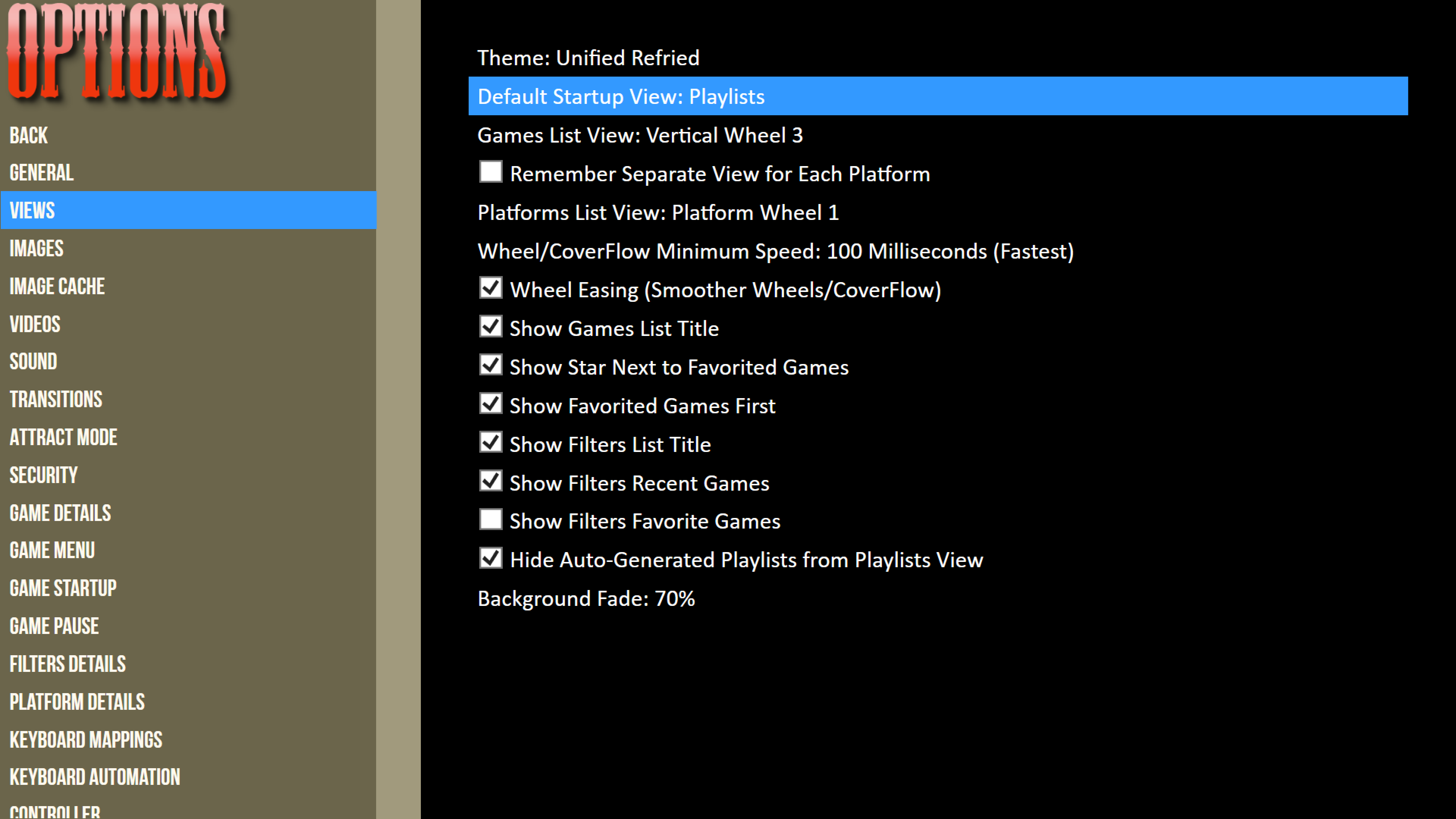Change Wheel/CoverFlow Minimum Speed setting
The width and height of the screenshot is (1456, 819).
(x=938, y=251)
